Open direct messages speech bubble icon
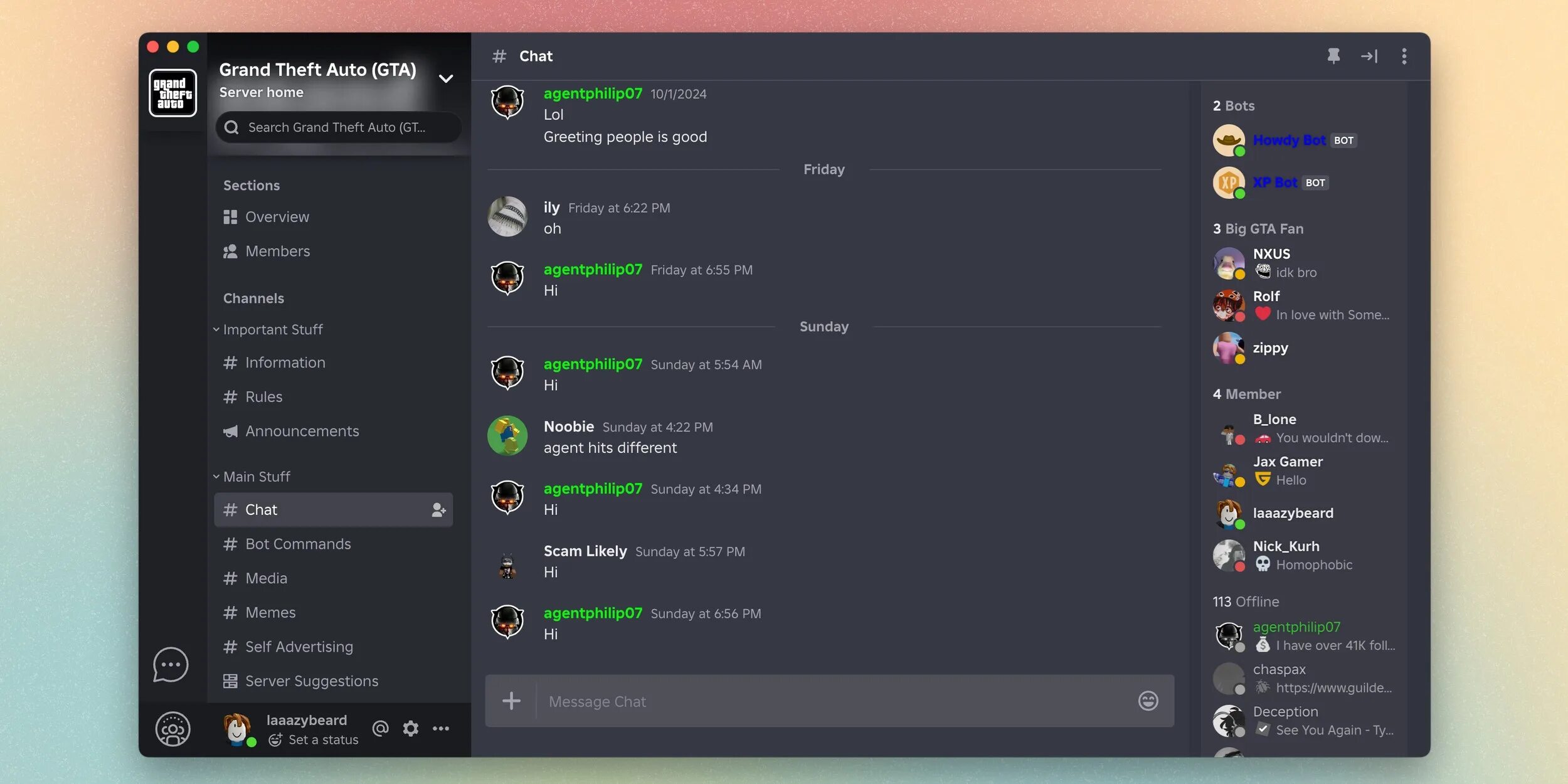The width and height of the screenshot is (1568, 784). [x=171, y=664]
